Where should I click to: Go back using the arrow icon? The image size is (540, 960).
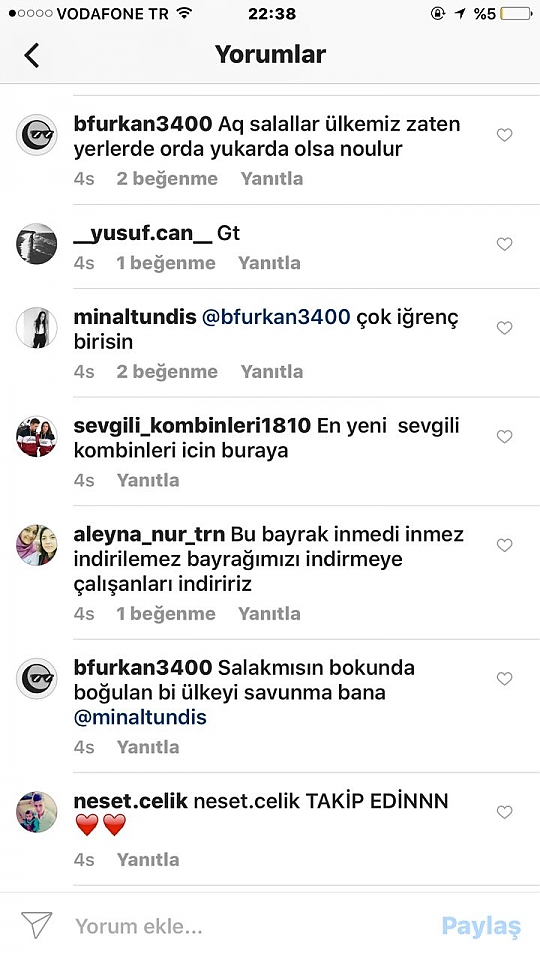click(32, 55)
